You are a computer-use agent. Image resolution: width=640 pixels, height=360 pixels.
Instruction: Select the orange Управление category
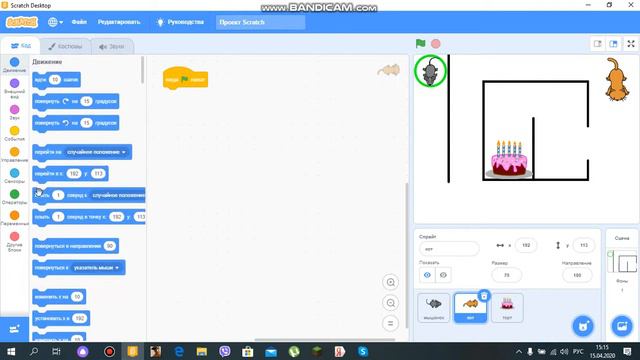pyautogui.click(x=14, y=155)
